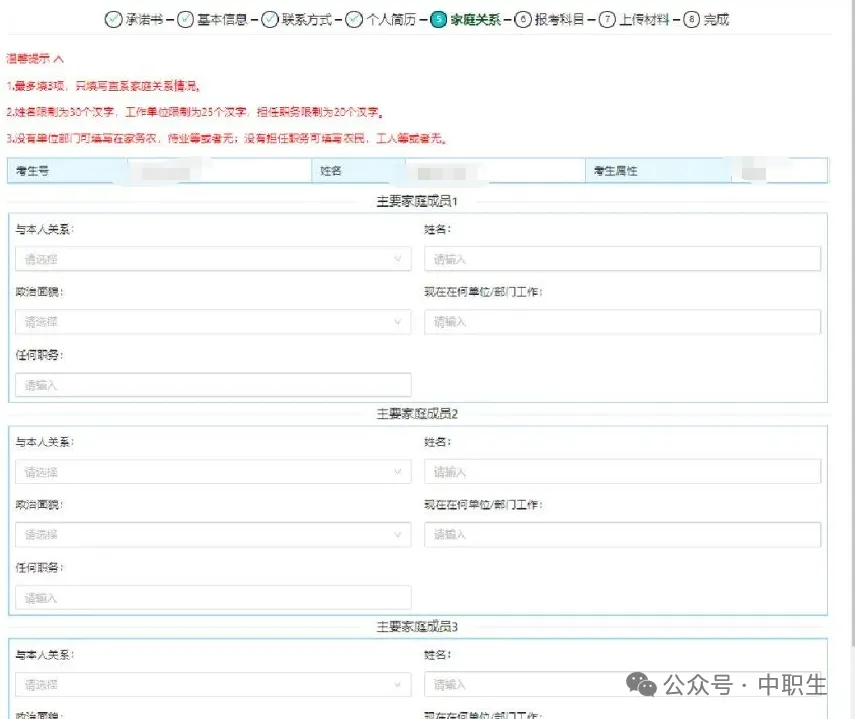Open 与本人关系 dropdown for family member 2
Screen dimensions: 855x719
(213, 472)
